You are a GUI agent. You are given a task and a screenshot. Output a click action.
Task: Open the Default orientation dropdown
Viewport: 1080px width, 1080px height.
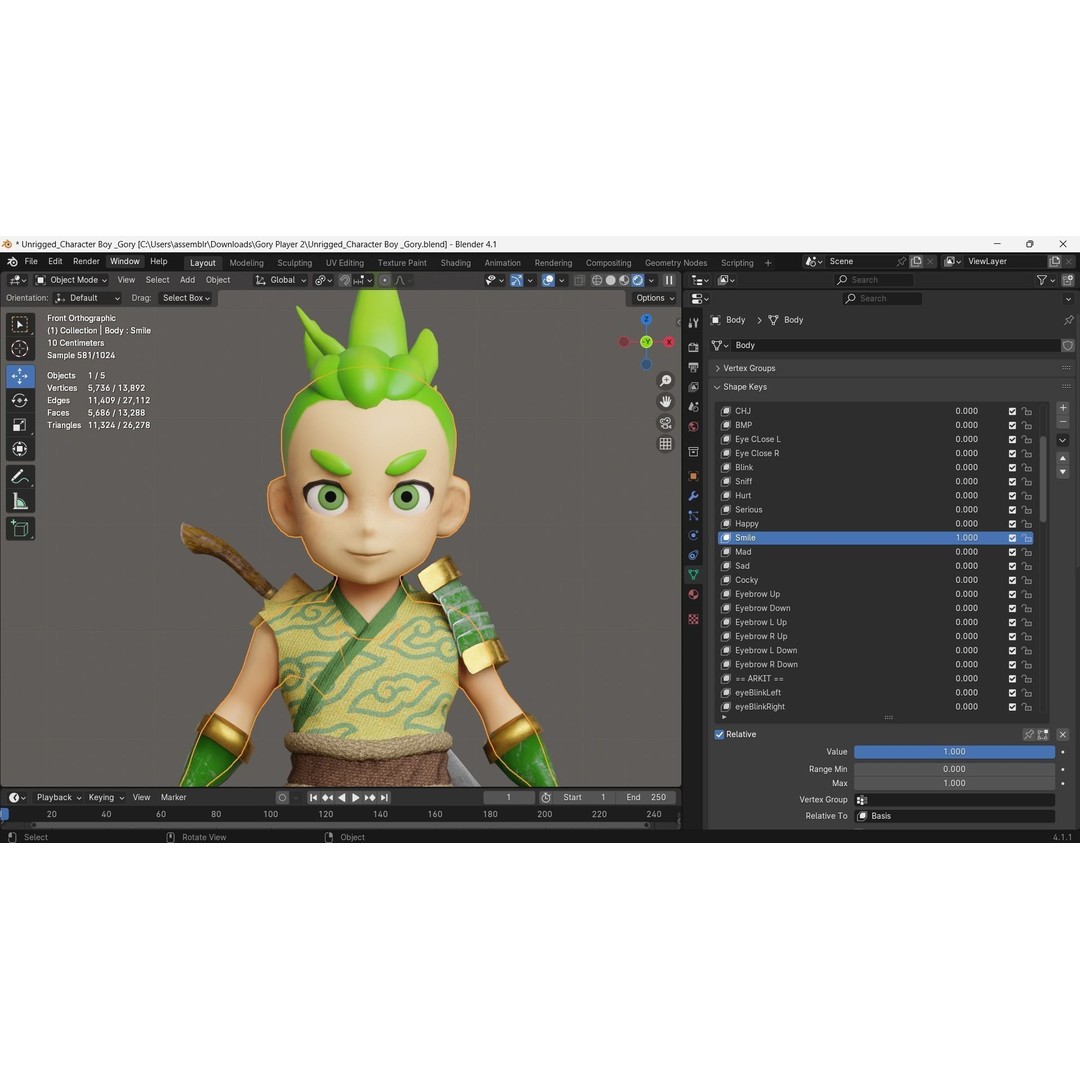87,298
